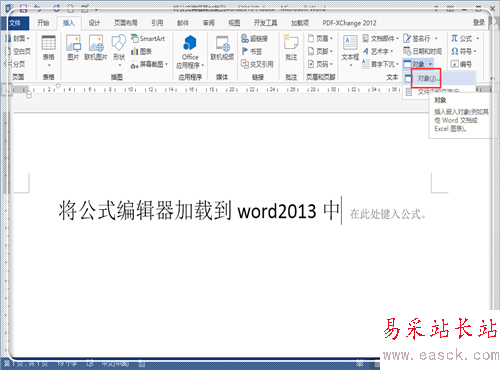Screen dimensions: 500x370
Task: Open the Office apps (应用程序) button
Action: tap(190, 52)
